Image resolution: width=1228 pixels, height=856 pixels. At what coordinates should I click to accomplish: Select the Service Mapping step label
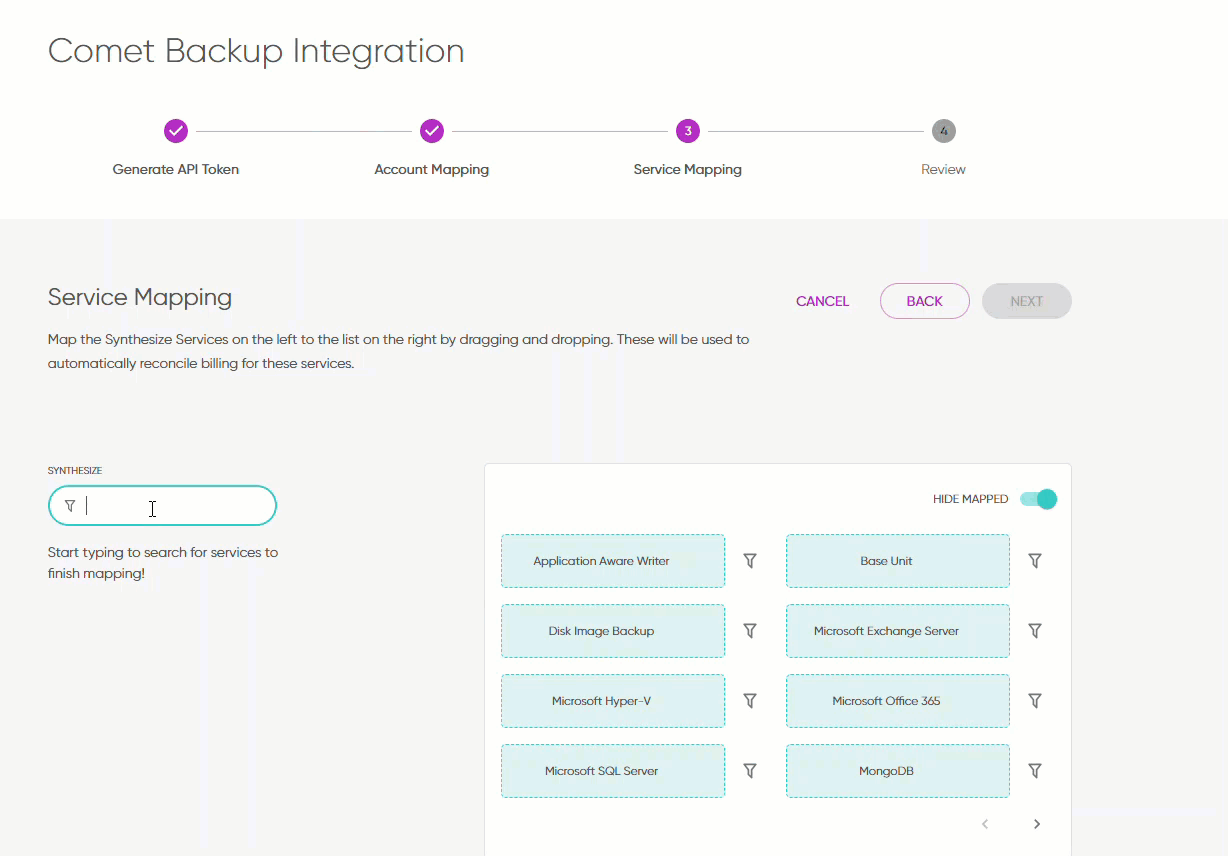click(x=688, y=169)
